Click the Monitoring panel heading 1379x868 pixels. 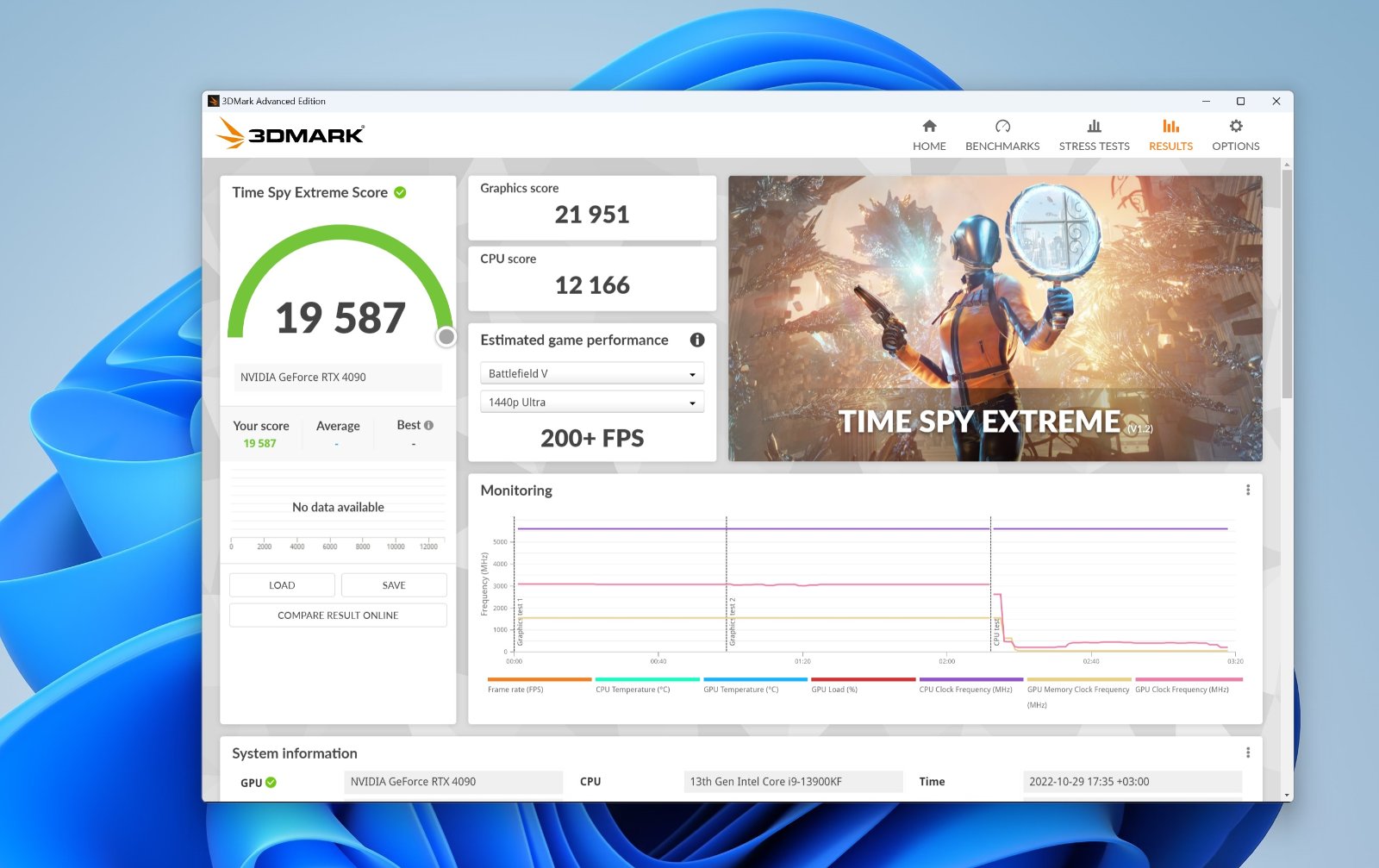(x=516, y=490)
